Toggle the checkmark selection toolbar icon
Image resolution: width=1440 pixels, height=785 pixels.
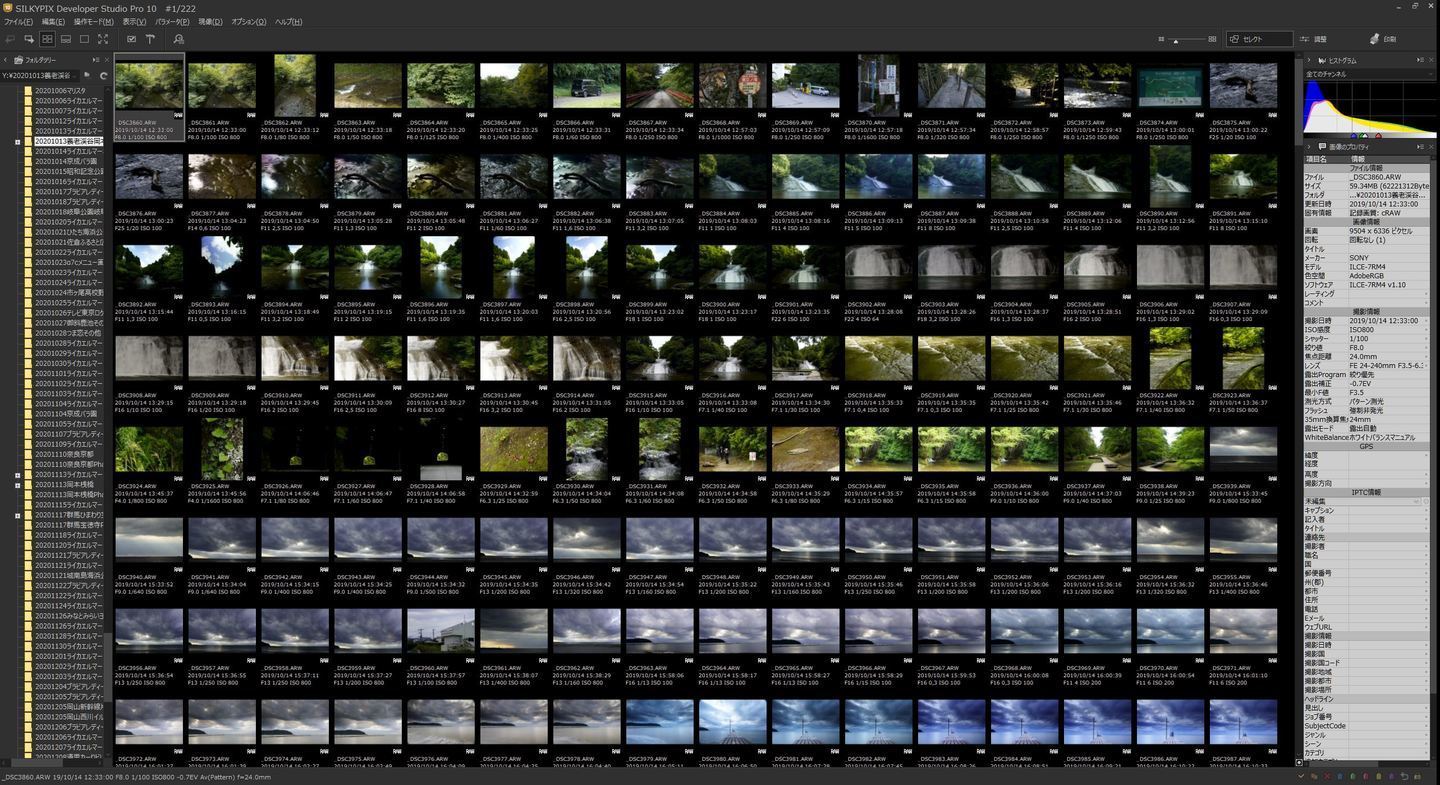(131, 39)
